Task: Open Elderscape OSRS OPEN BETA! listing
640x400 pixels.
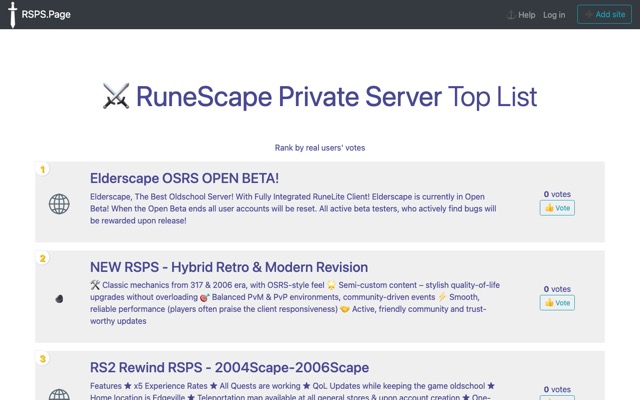Action: click(184, 178)
